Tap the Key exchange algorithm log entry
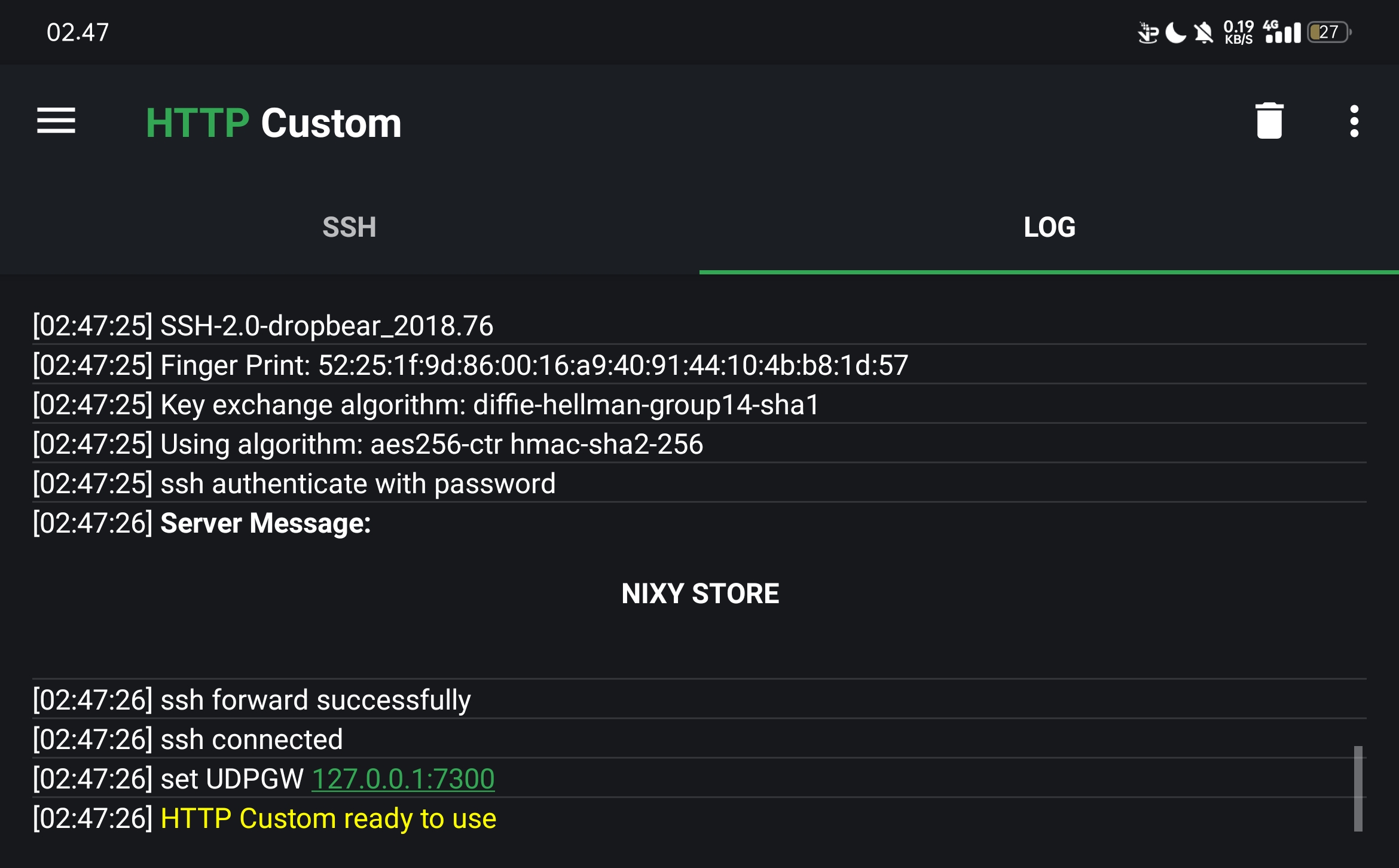 426,405
